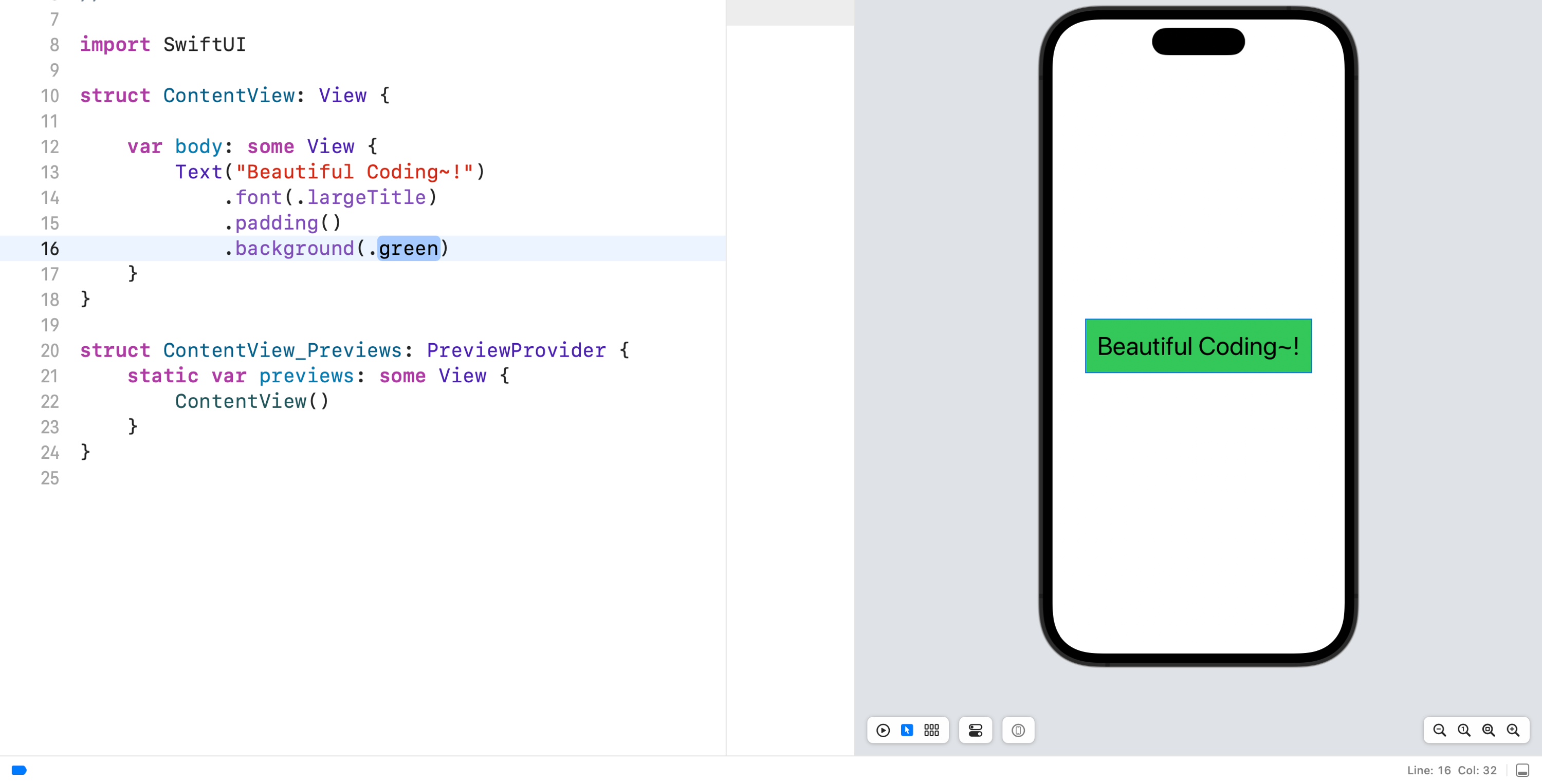The height and width of the screenshot is (784, 1542).
Task: Click the blue breakpoint tag icon
Action: (x=19, y=770)
